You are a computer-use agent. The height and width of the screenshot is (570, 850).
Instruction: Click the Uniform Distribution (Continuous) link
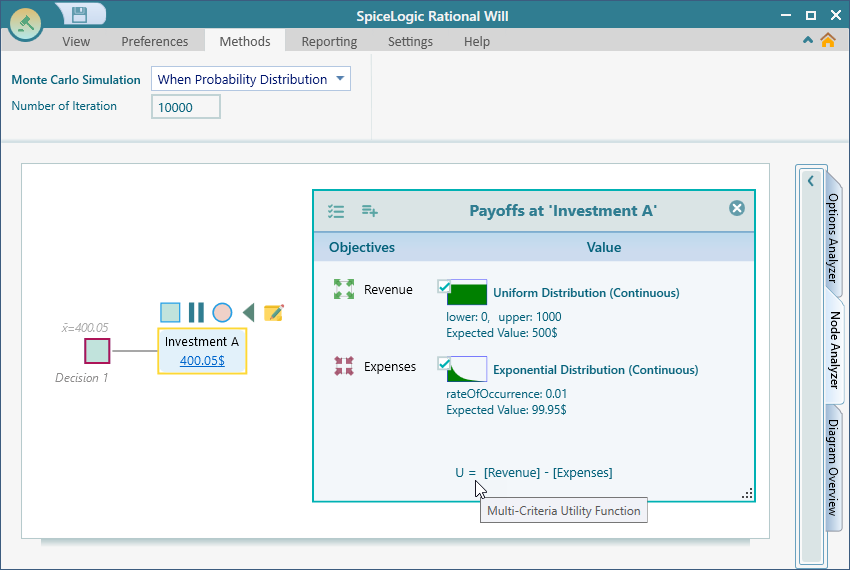click(x=586, y=293)
